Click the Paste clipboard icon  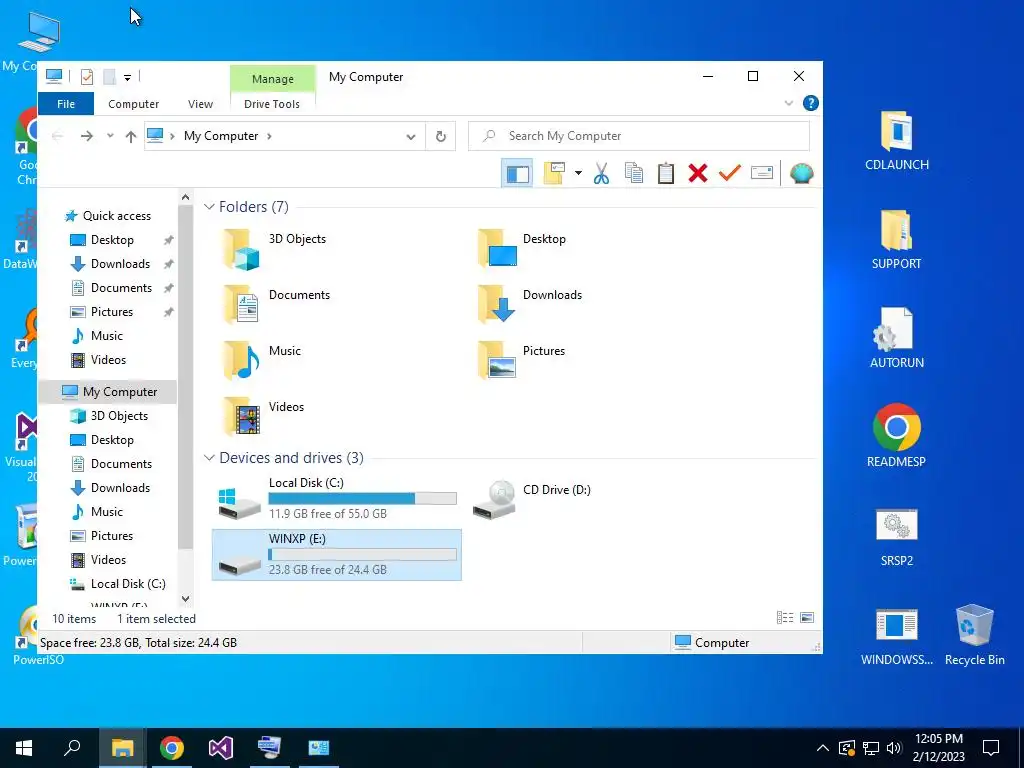[665, 174]
